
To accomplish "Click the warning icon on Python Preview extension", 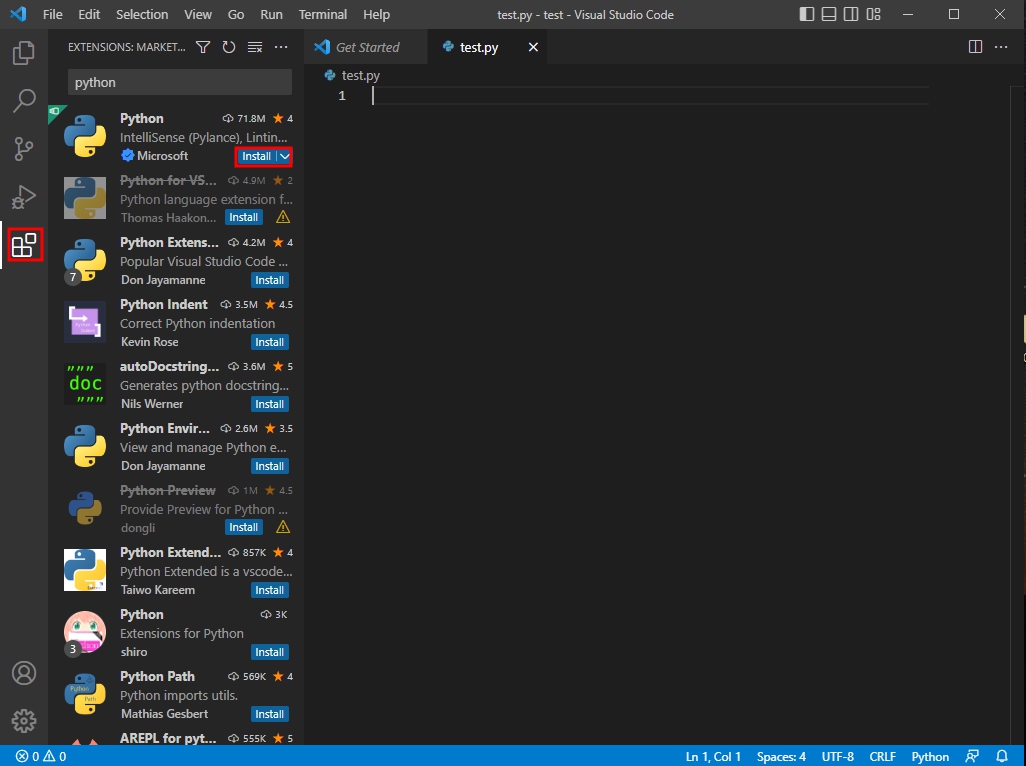I will (283, 527).
